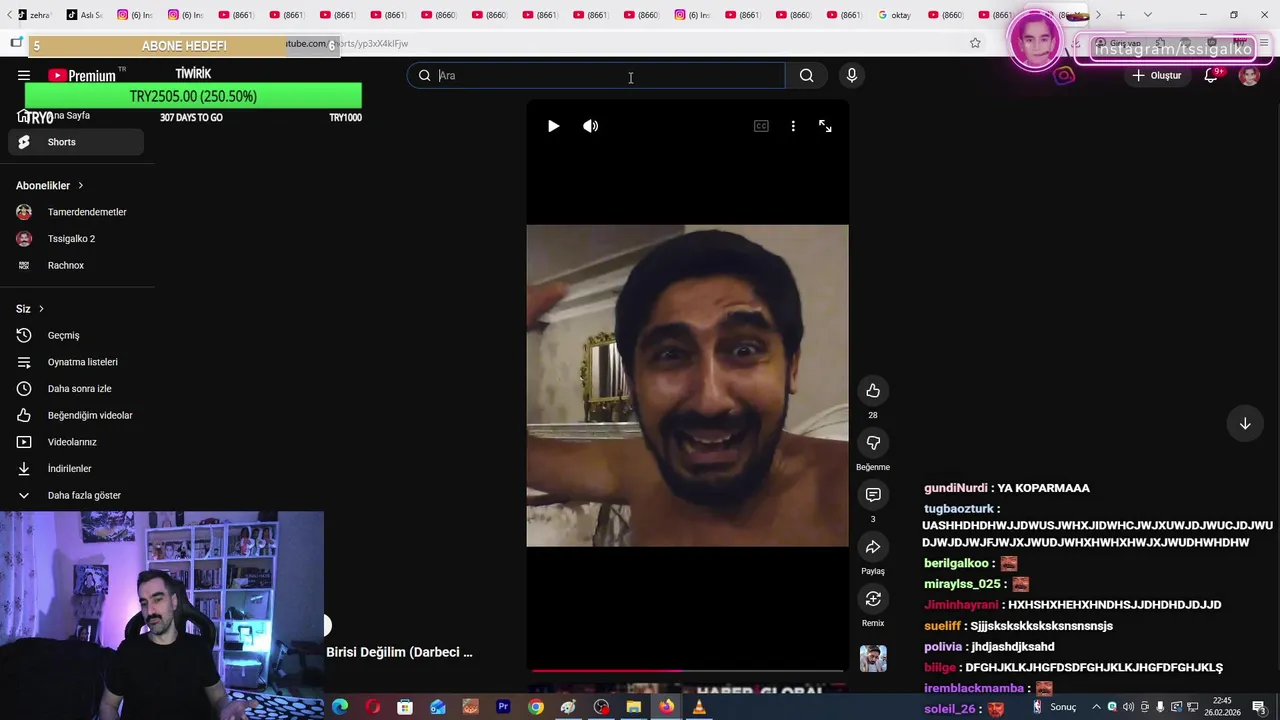Click chat username mirayIss_025
Viewport: 1280px width, 720px height.
tap(962, 584)
